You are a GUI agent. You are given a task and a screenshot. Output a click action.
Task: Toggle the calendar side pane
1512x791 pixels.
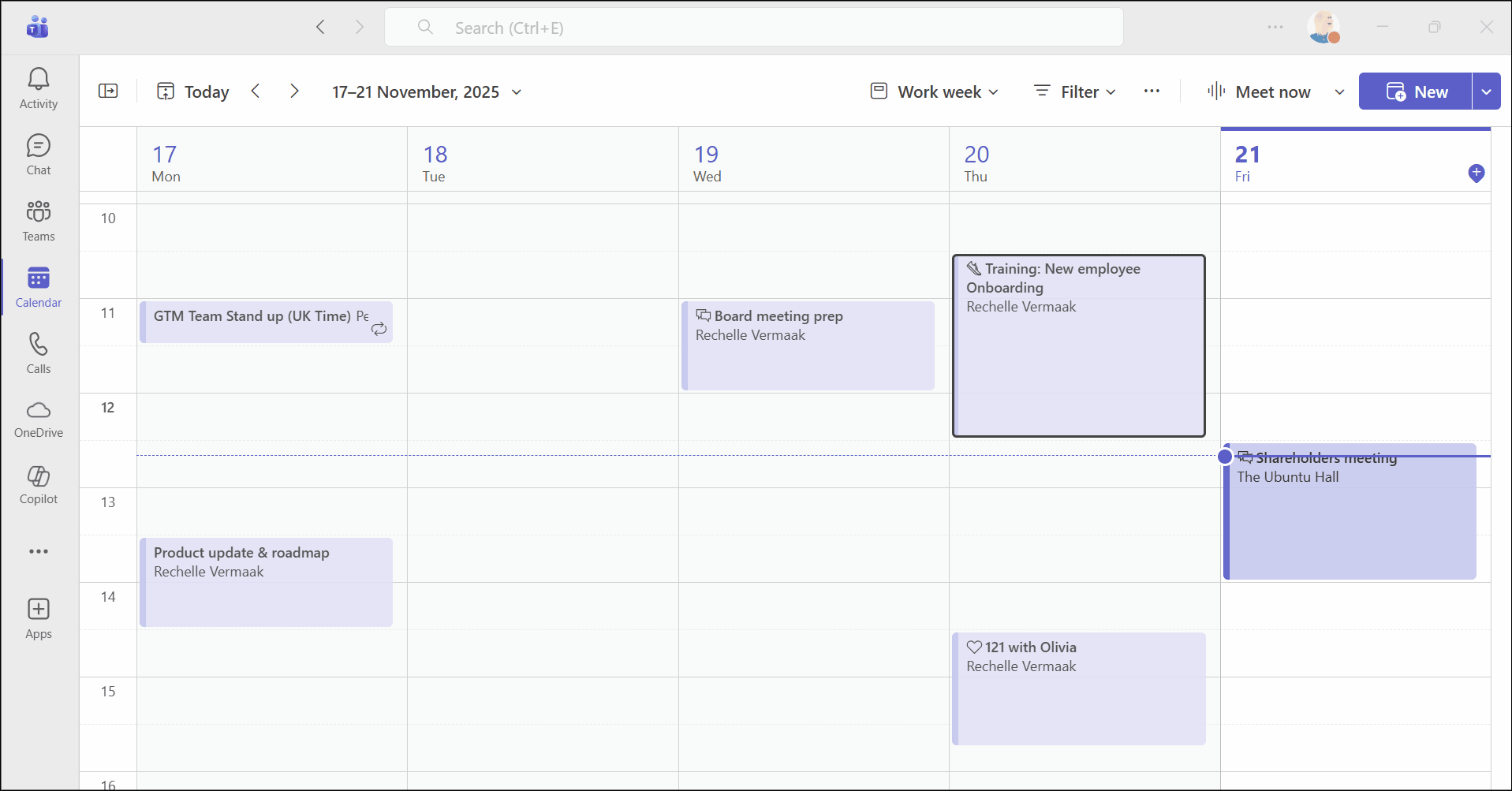[108, 91]
